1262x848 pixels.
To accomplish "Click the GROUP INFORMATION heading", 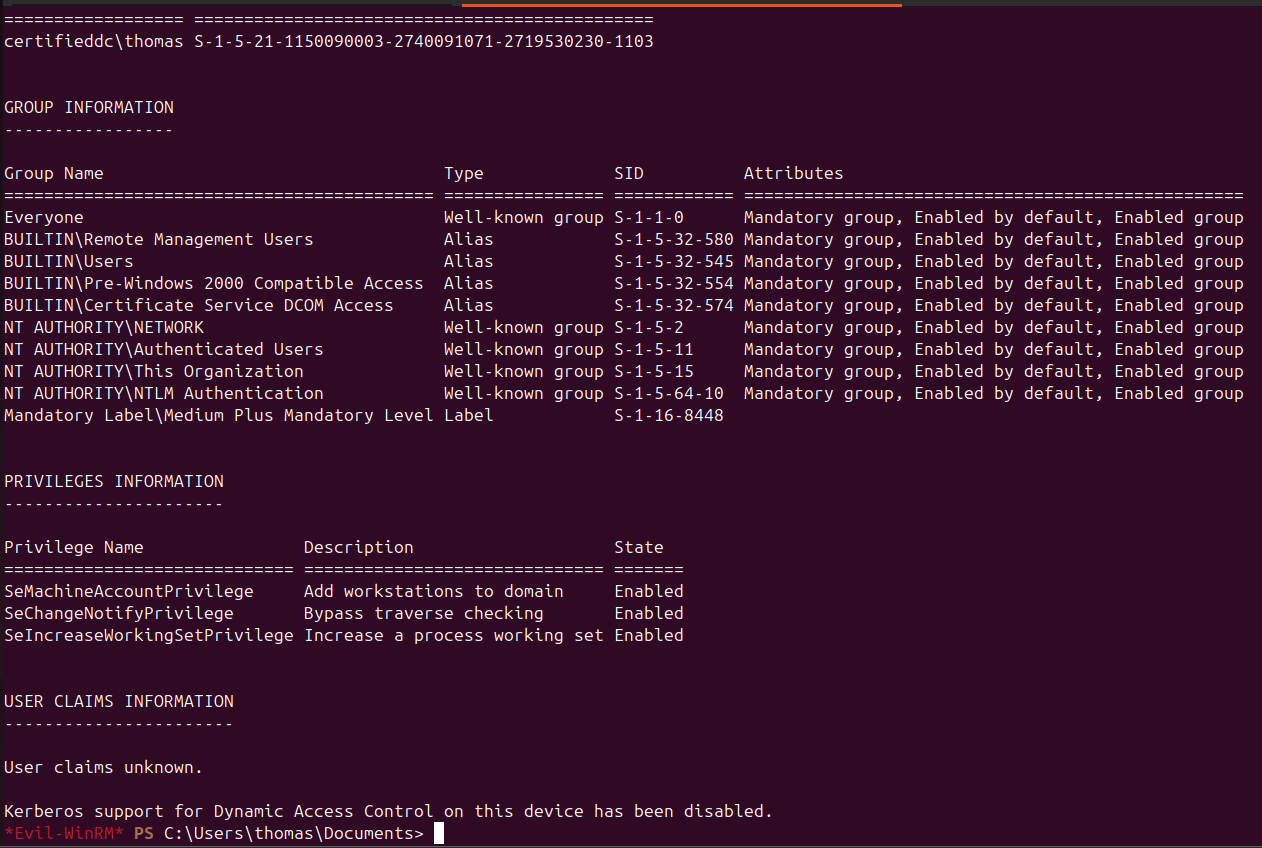I will (x=89, y=108).
